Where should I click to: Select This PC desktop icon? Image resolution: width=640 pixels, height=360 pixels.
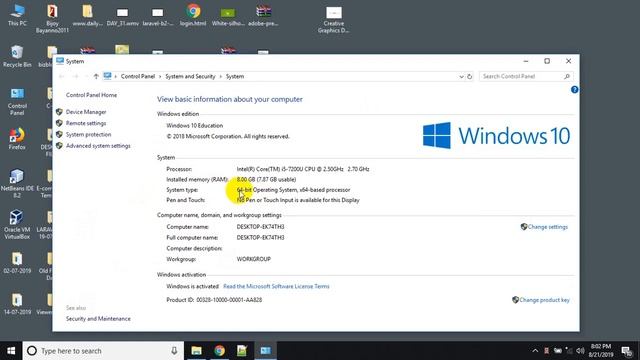pyautogui.click(x=17, y=15)
